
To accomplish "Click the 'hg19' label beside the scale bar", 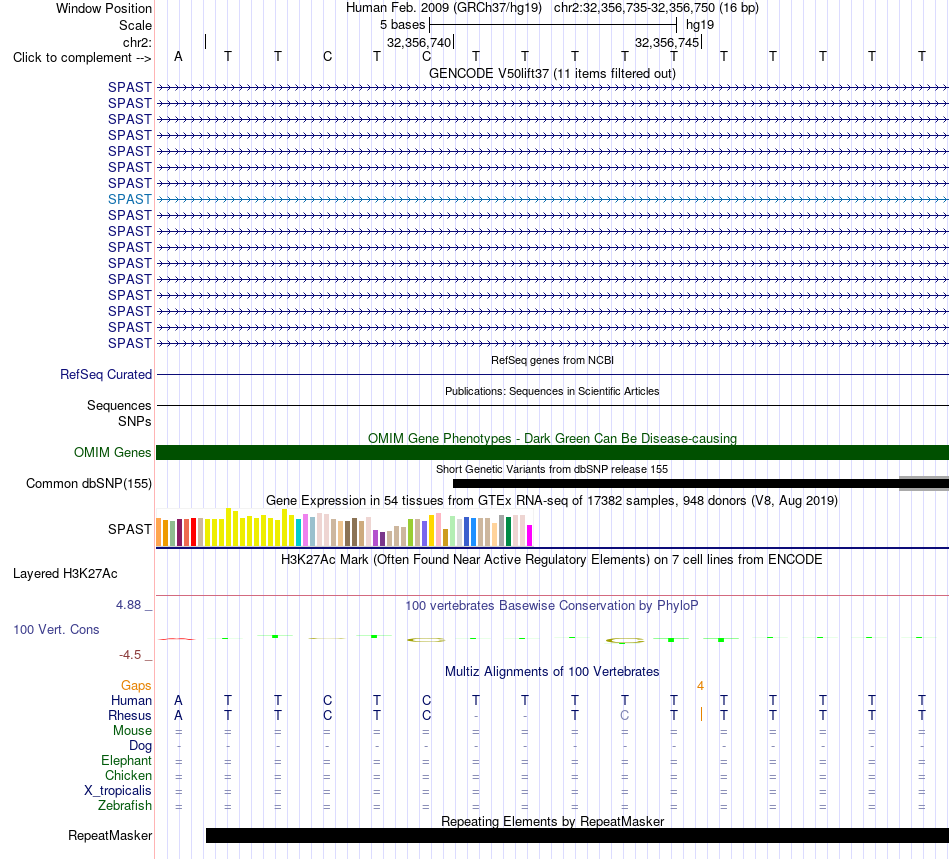I will [700, 25].
